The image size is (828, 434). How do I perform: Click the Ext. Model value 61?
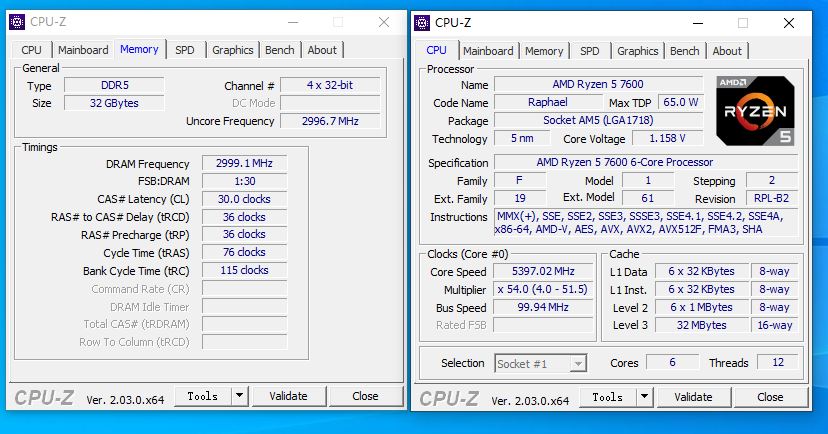pyautogui.click(x=648, y=199)
